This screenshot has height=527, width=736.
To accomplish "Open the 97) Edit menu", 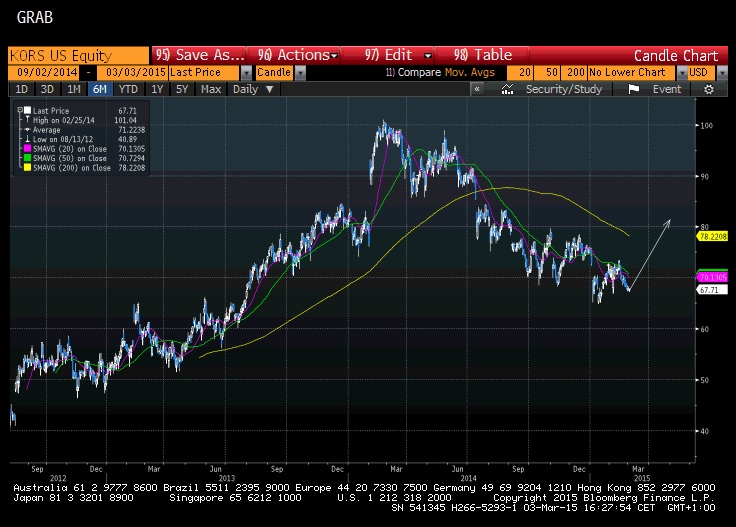I will pyautogui.click(x=398, y=55).
